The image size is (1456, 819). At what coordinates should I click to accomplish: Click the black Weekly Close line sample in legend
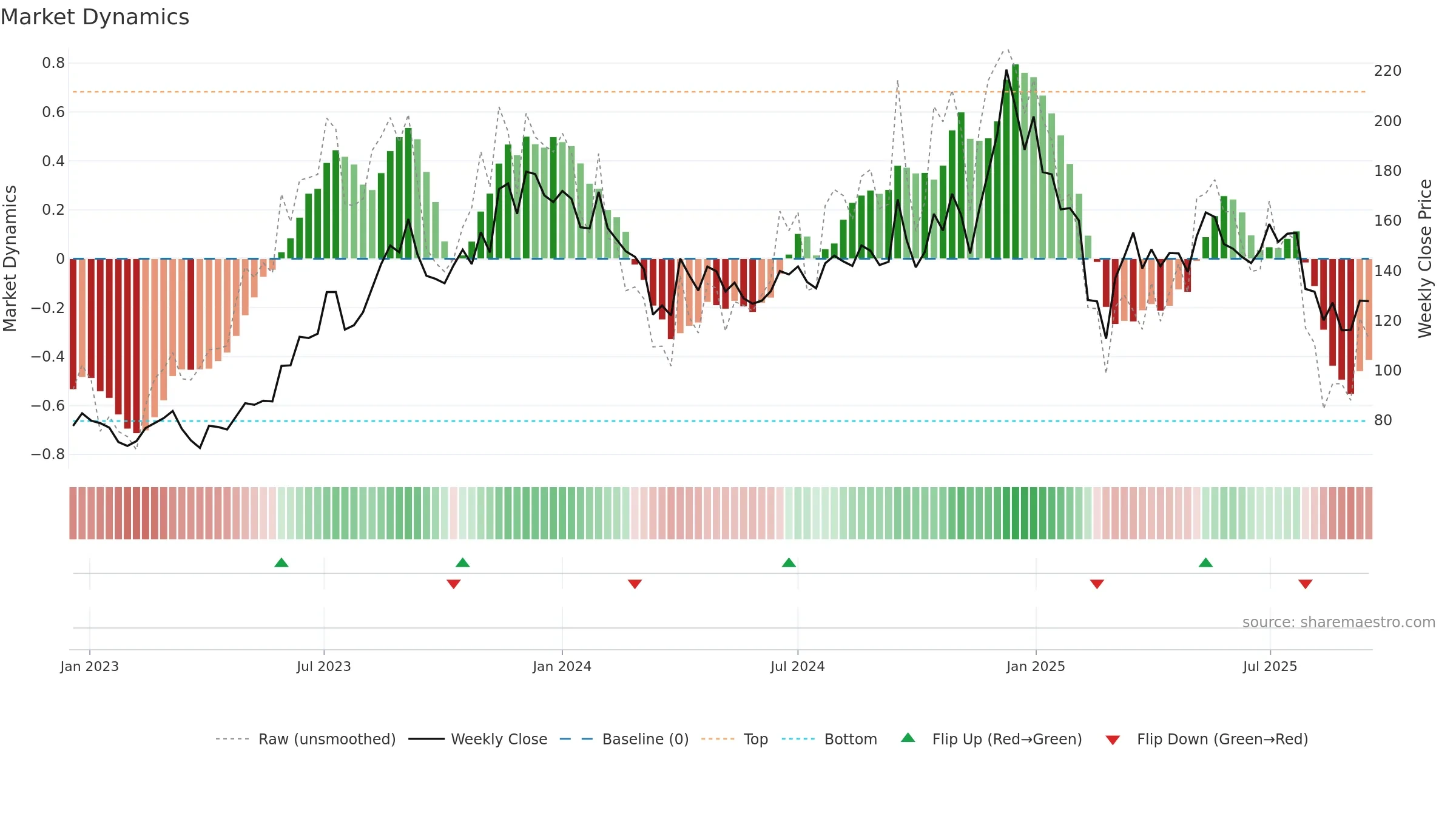pyautogui.click(x=426, y=739)
